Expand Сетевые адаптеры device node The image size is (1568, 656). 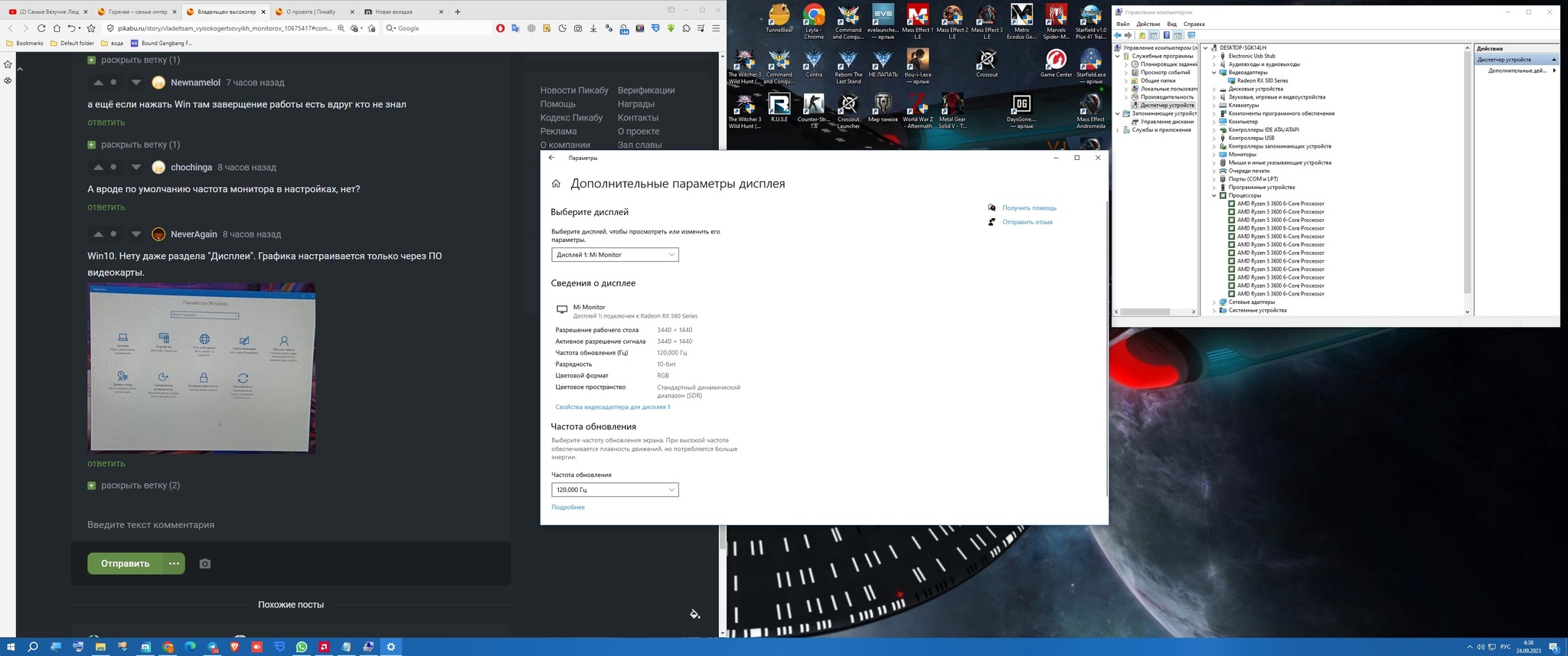[x=1214, y=302]
